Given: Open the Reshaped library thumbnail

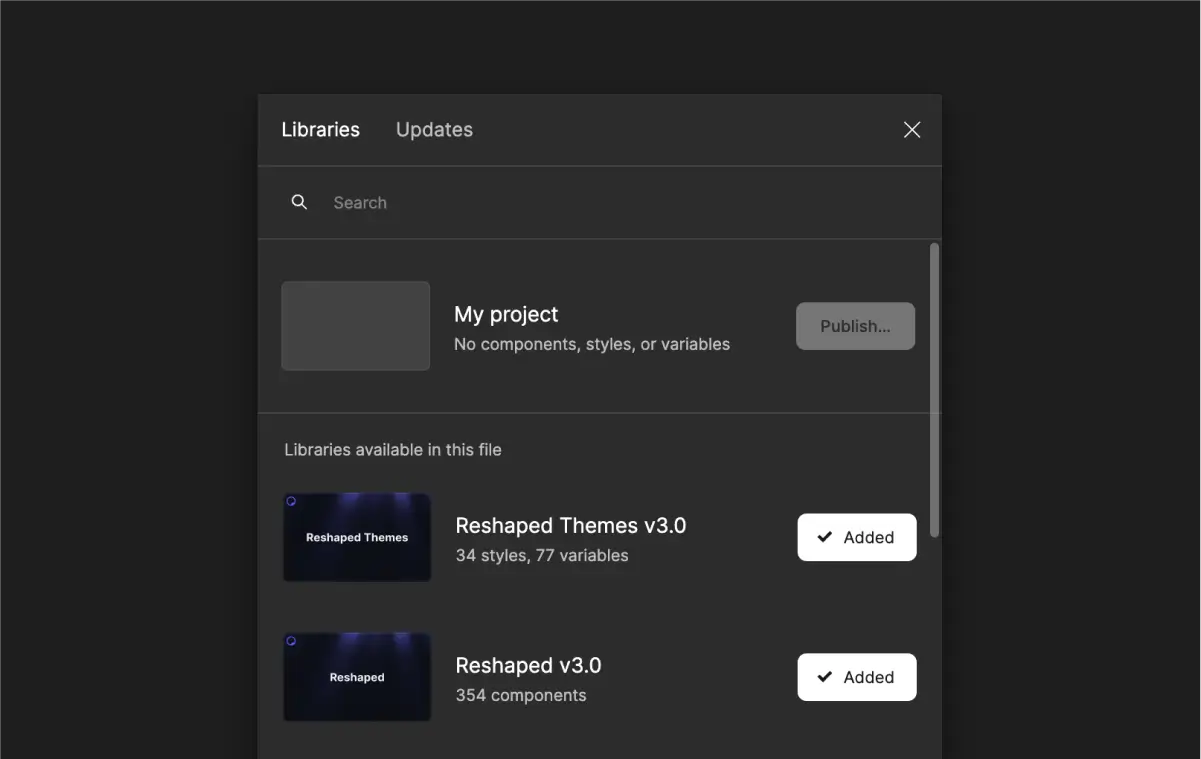Looking at the screenshot, I should [357, 677].
